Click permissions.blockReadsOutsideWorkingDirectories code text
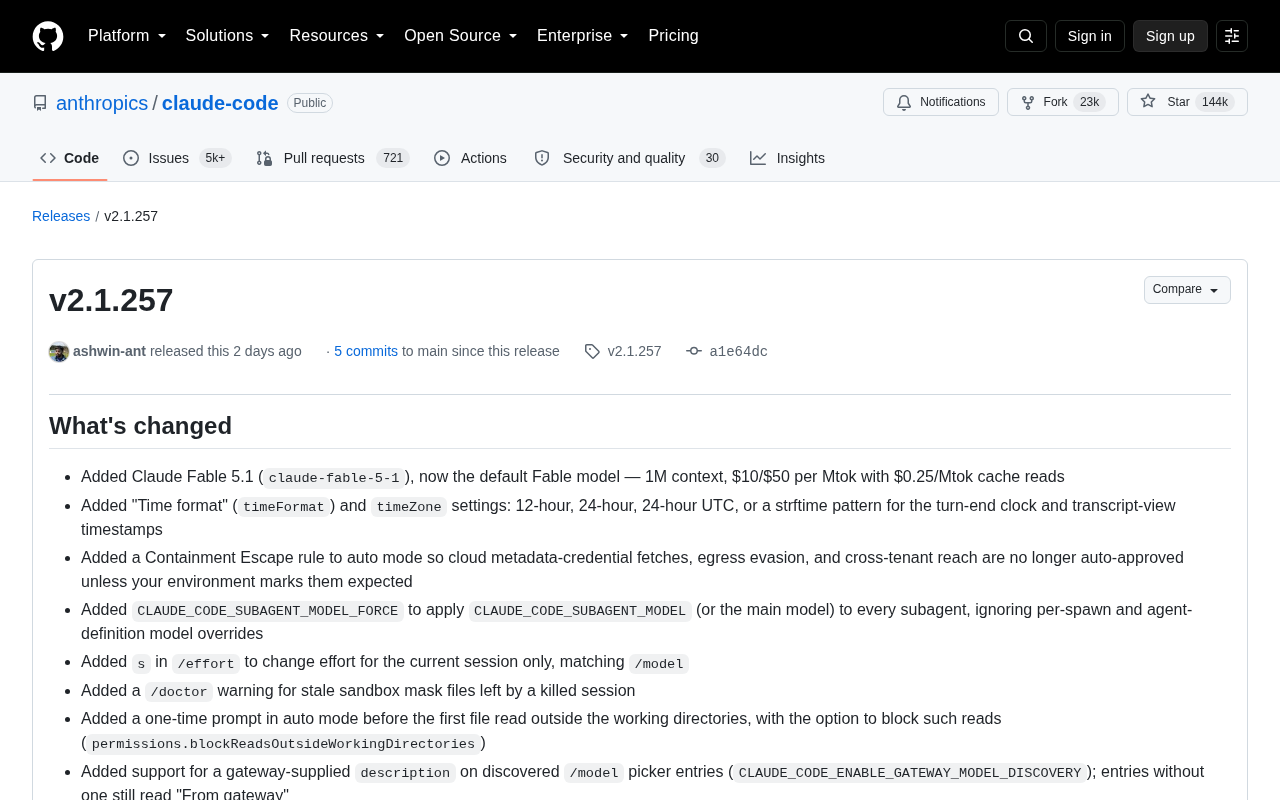 click(283, 744)
